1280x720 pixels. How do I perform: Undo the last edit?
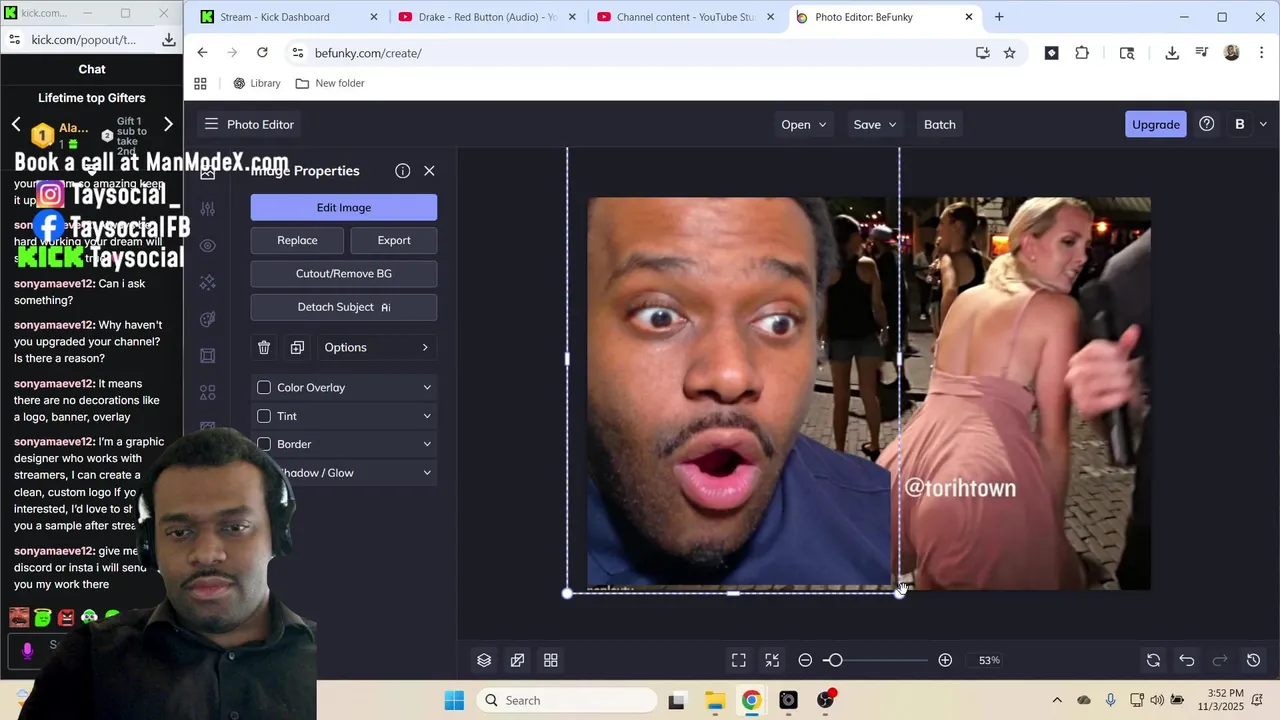pos(1187,660)
